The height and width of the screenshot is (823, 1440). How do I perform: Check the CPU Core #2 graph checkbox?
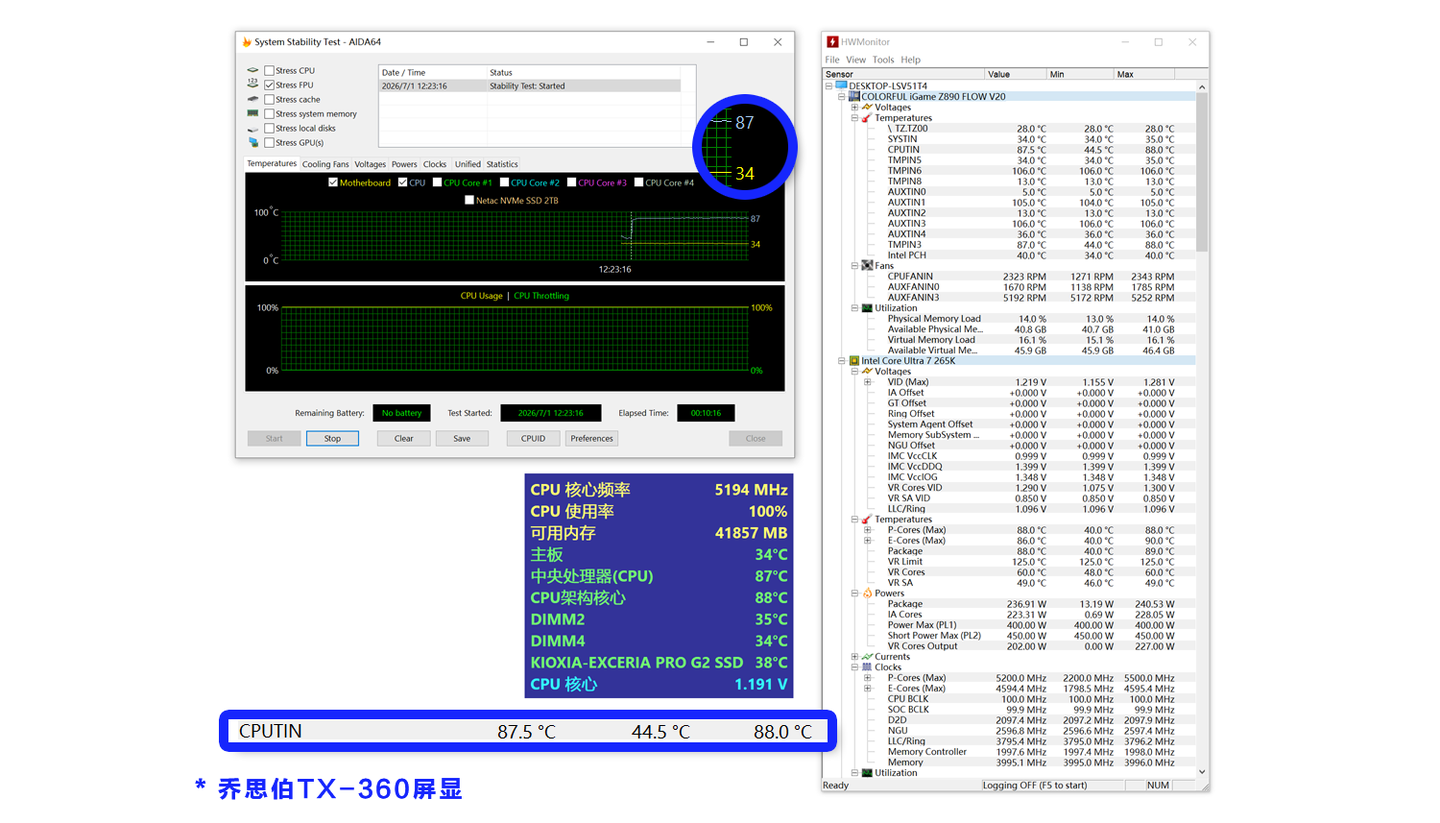tap(504, 183)
